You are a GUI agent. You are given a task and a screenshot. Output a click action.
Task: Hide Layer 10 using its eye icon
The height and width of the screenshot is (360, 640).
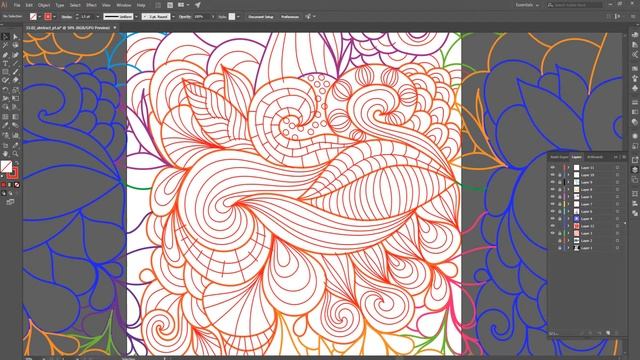tap(552, 175)
